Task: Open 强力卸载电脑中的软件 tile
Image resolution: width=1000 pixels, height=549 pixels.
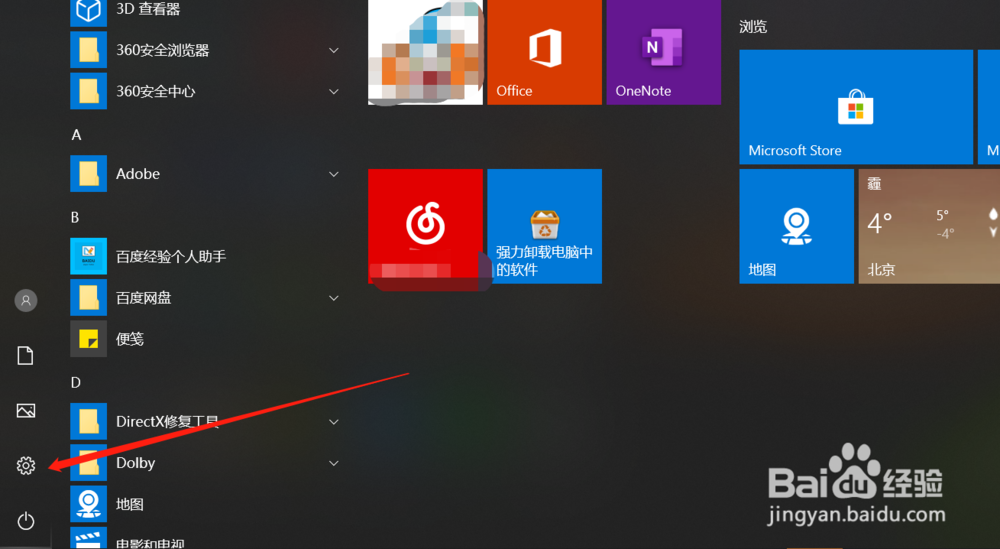Action: [x=545, y=226]
